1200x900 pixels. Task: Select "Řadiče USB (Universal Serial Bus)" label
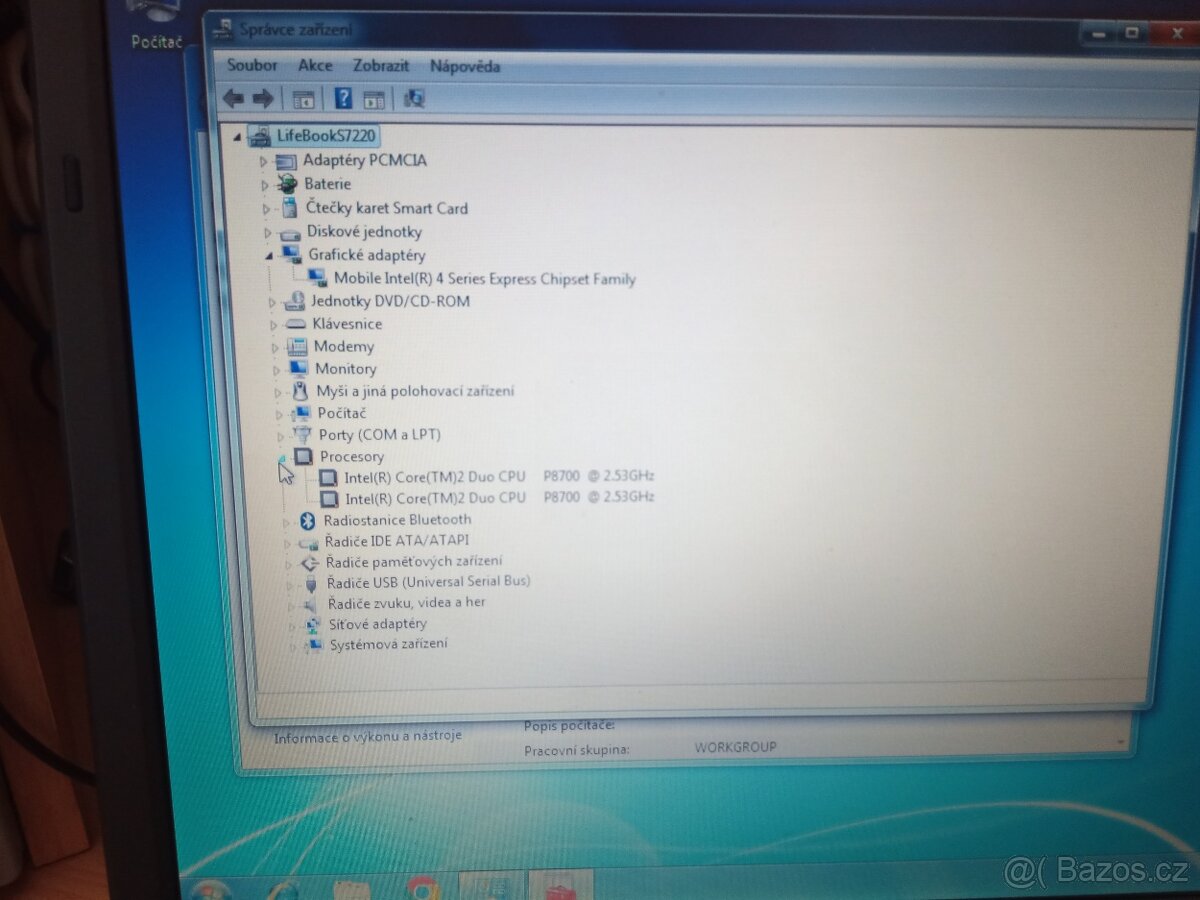click(x=429, y=581)
